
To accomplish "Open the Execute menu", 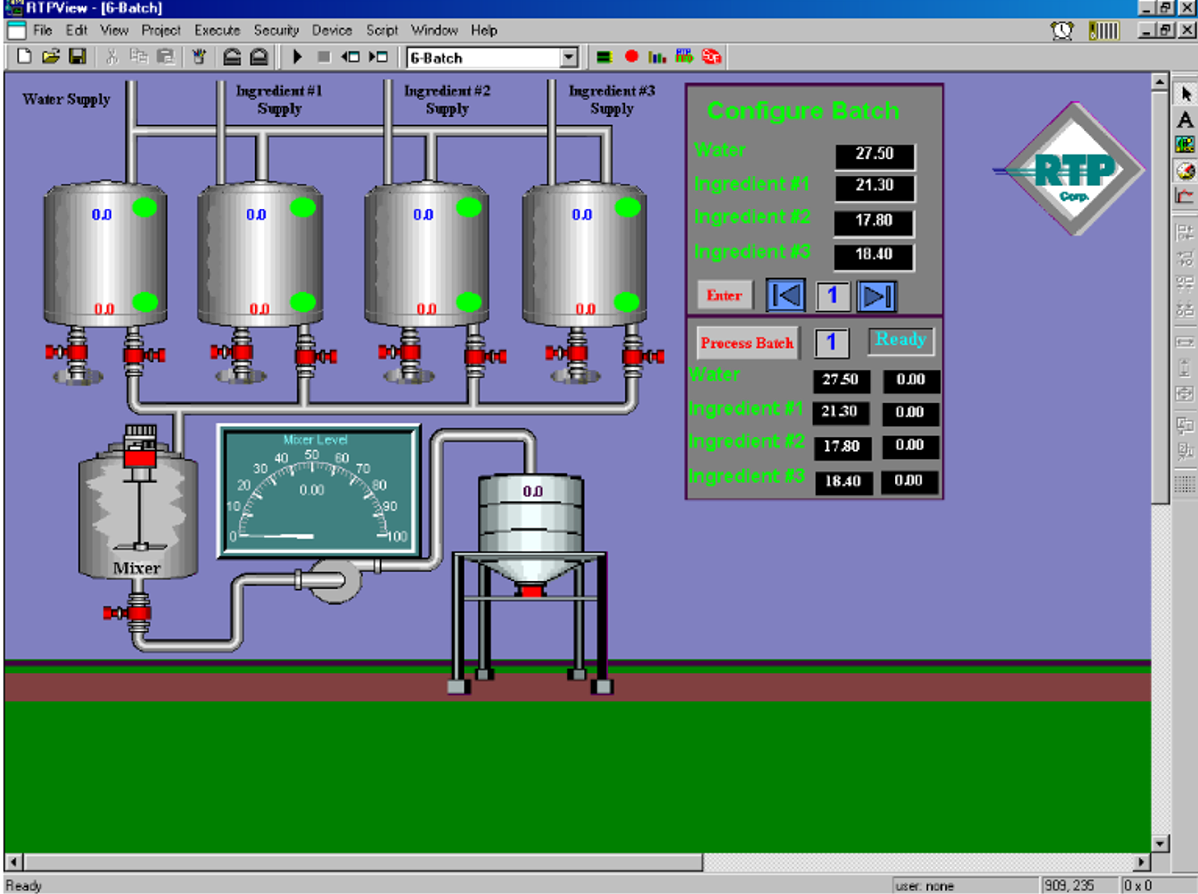I will tap(217, 31).
